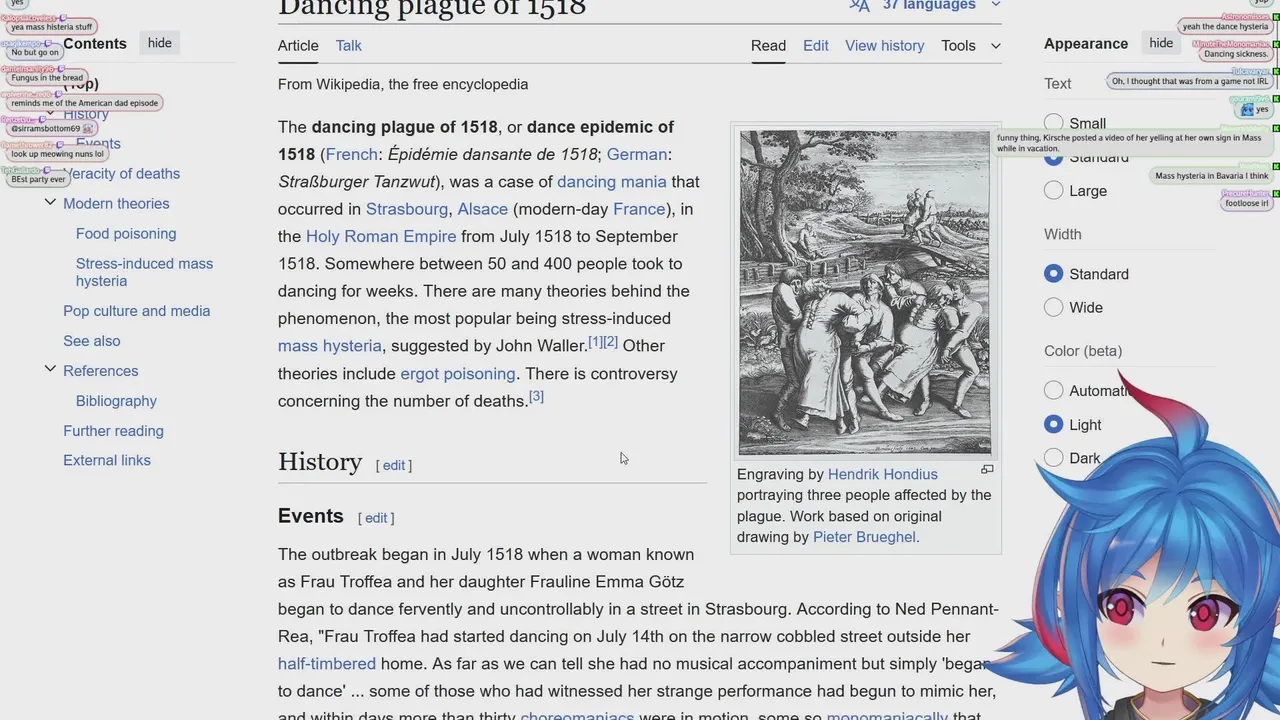Choose Light color mode

point(1053,424)
